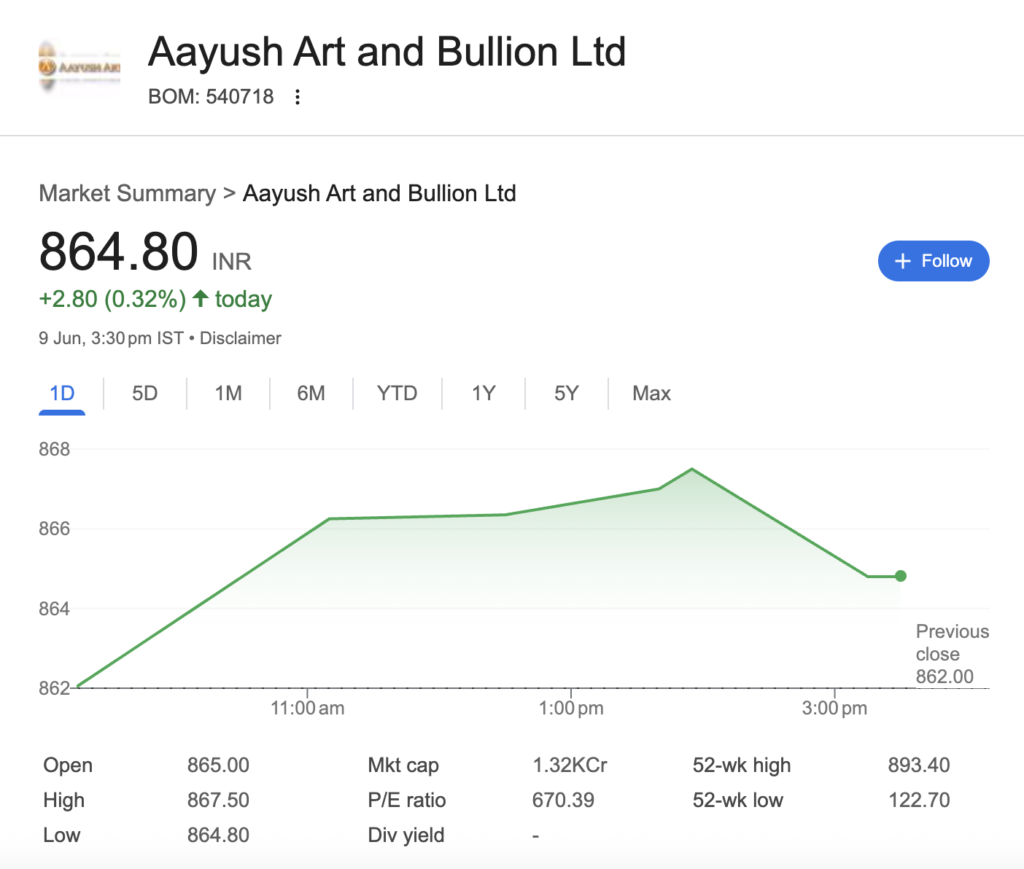Select the 6M chart range

[311, 393]
